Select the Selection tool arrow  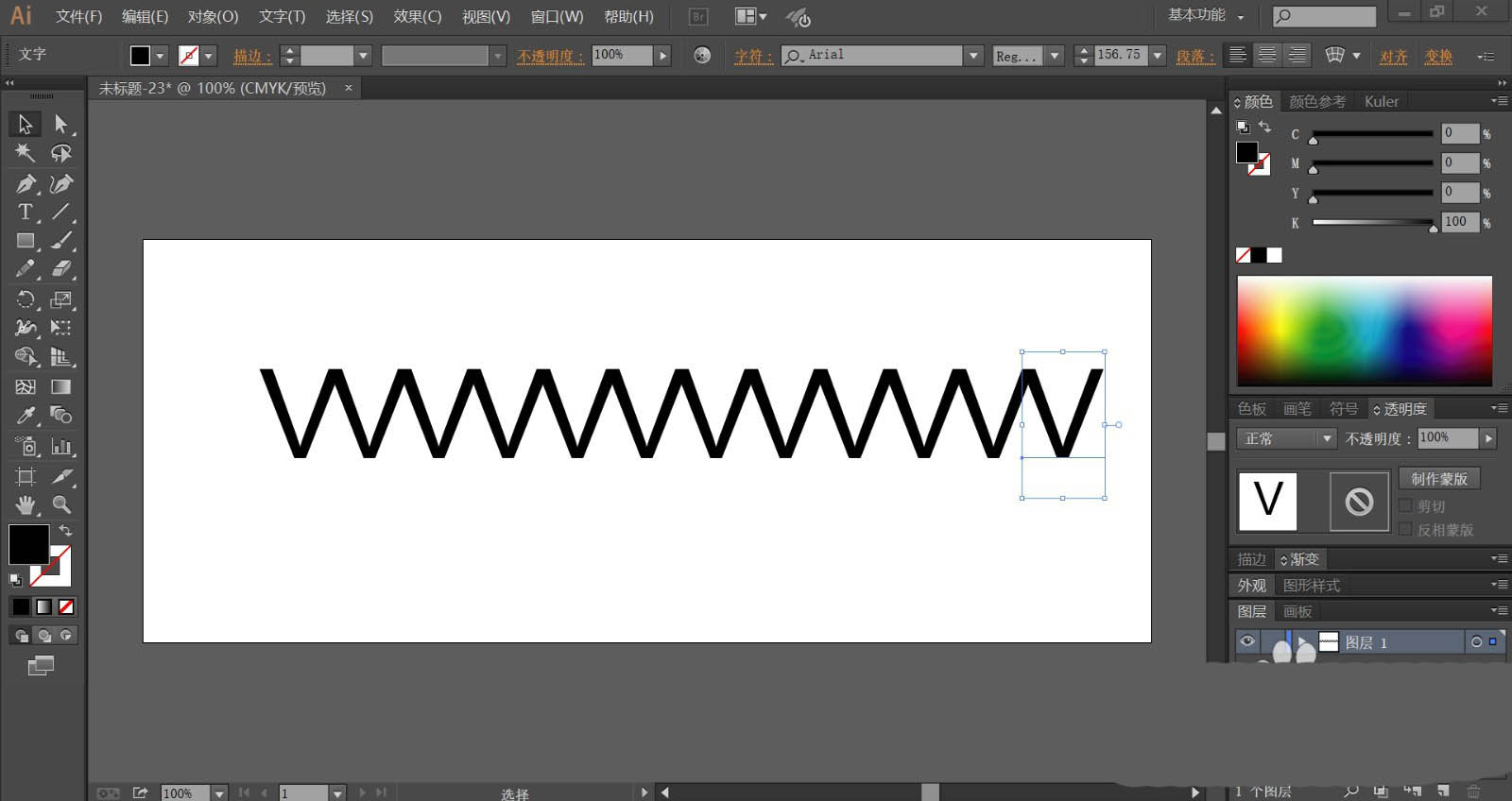[26, 124]
